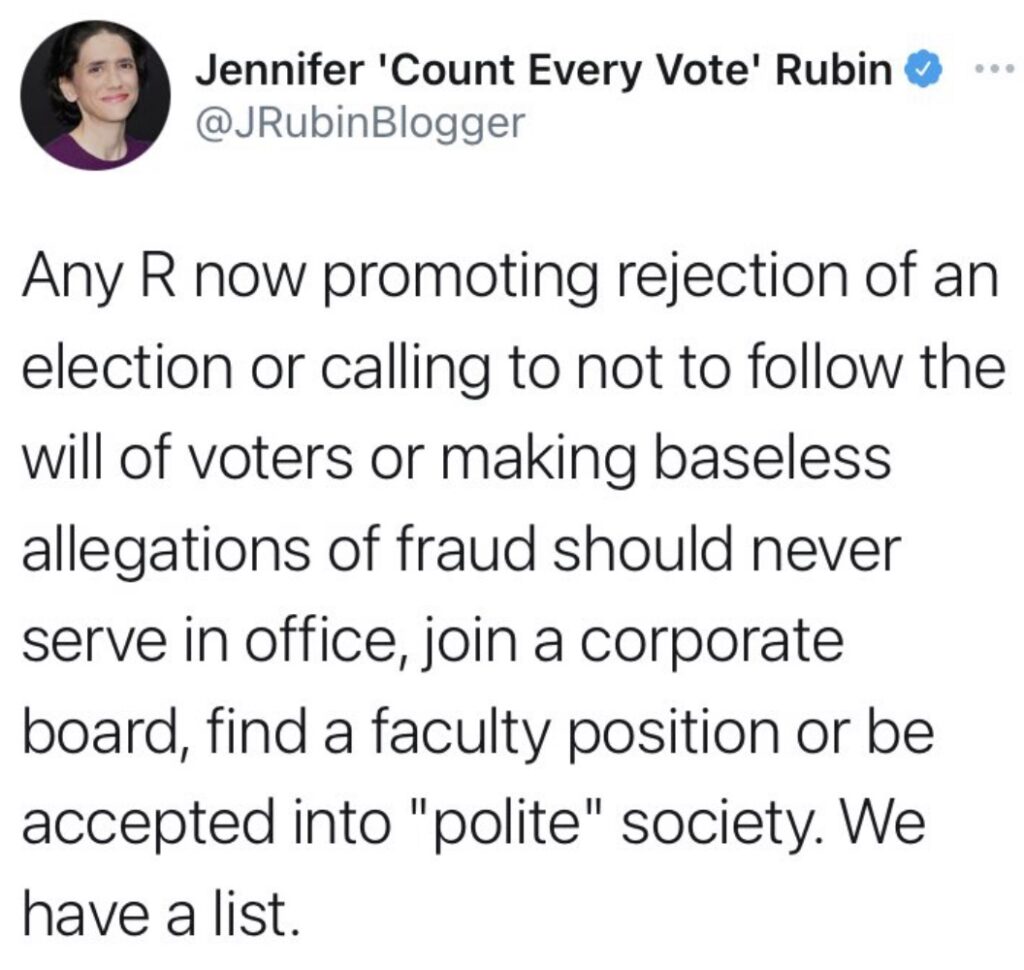This screenshot has width=1024, height=970.
Task: Click the line "election or calling to not to follow the"
Action: pyautogui.click(x=513, y=369)
